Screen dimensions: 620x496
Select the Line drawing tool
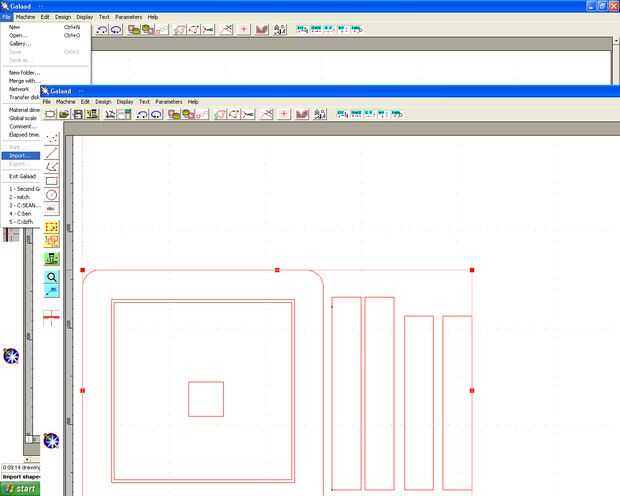coord(52,152)
